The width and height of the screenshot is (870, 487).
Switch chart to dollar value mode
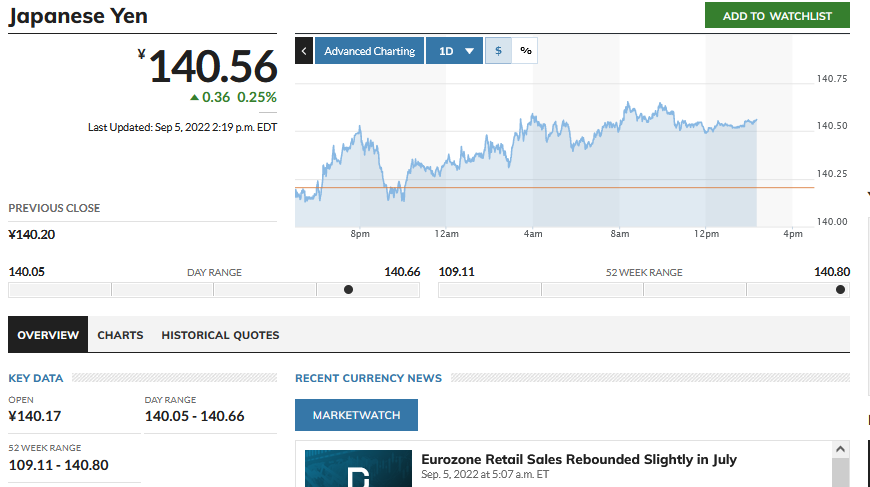point(498,51)
